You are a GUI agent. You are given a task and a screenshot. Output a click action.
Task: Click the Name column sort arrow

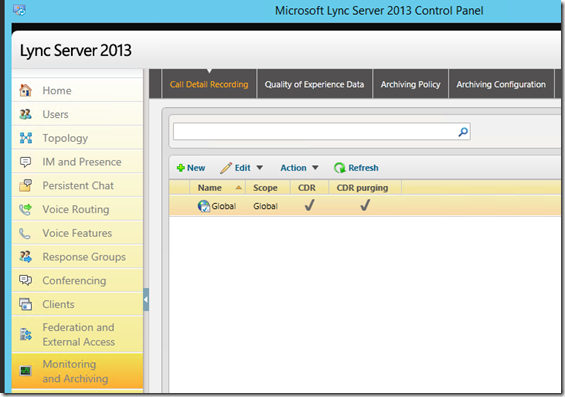click(238, 187)
